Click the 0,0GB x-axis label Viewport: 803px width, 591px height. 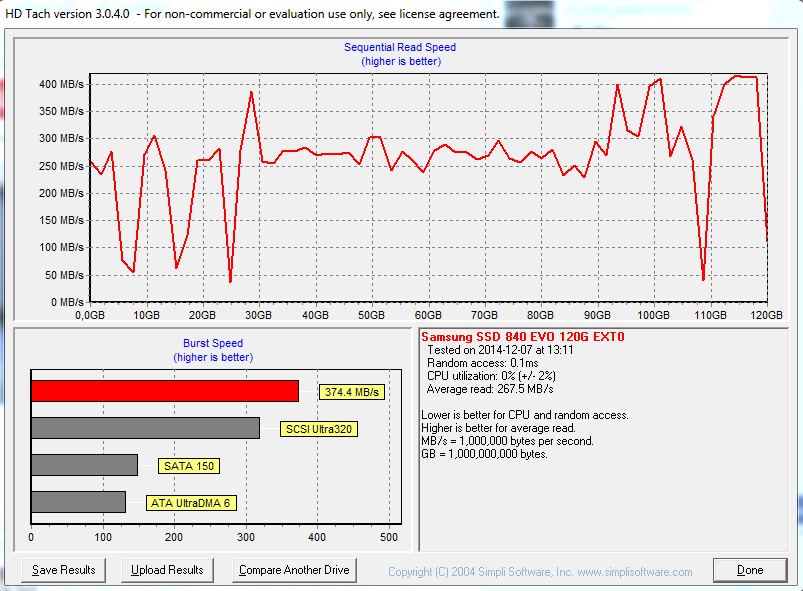click(x=90, y=315)
